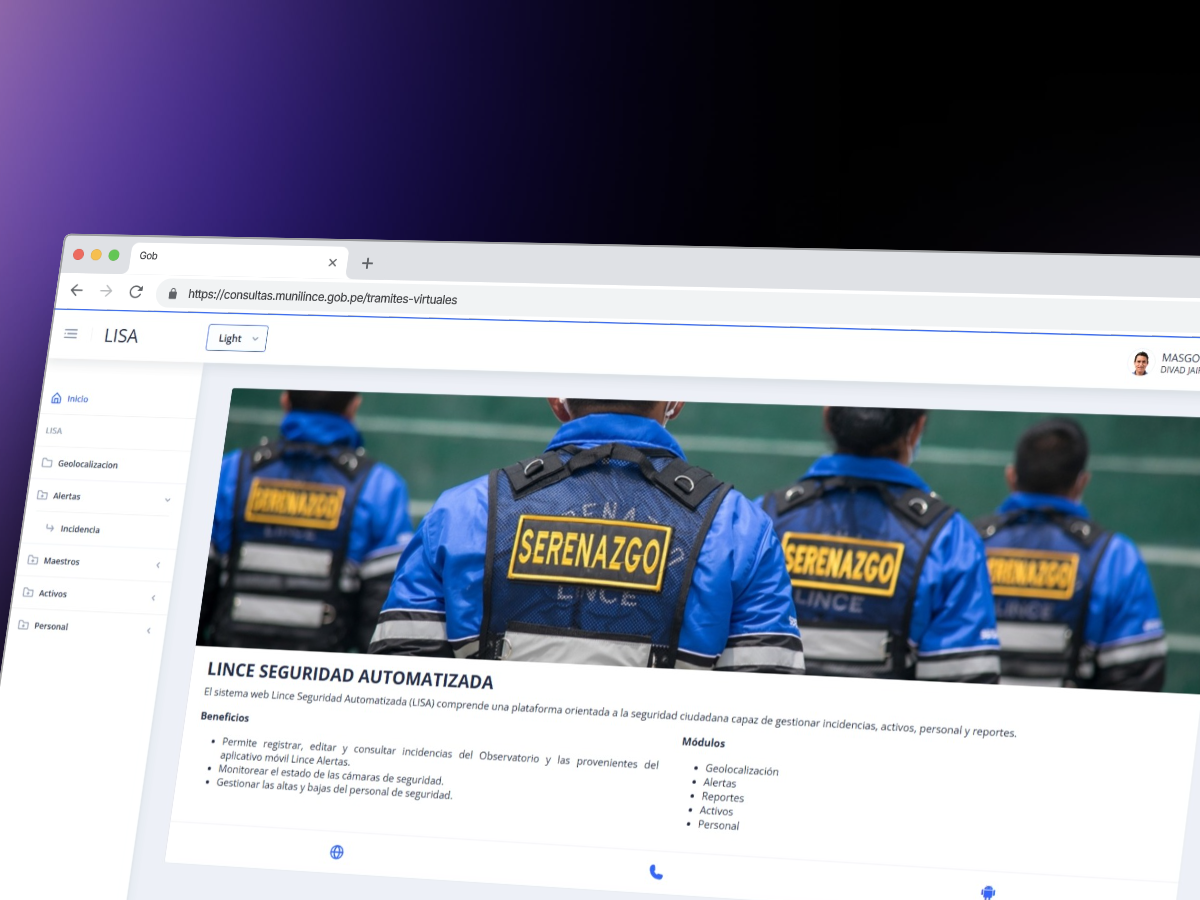The height and width of the screenshot is (900, 1200).
Task: Click the Personal folder icon
Action: point(23,625)
